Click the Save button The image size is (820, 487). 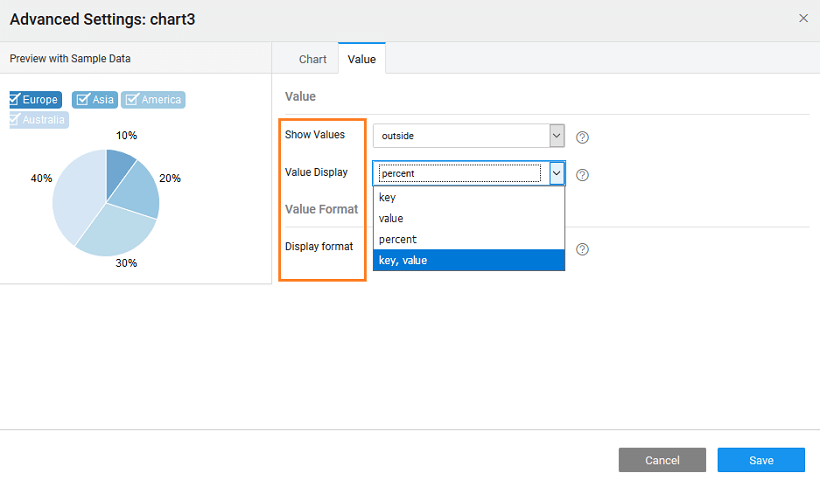(760, 460)
